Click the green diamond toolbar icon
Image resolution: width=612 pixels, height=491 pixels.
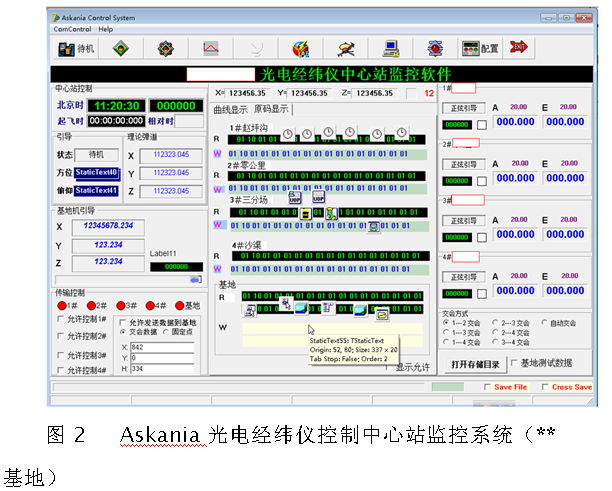click(x=120, y=47)
